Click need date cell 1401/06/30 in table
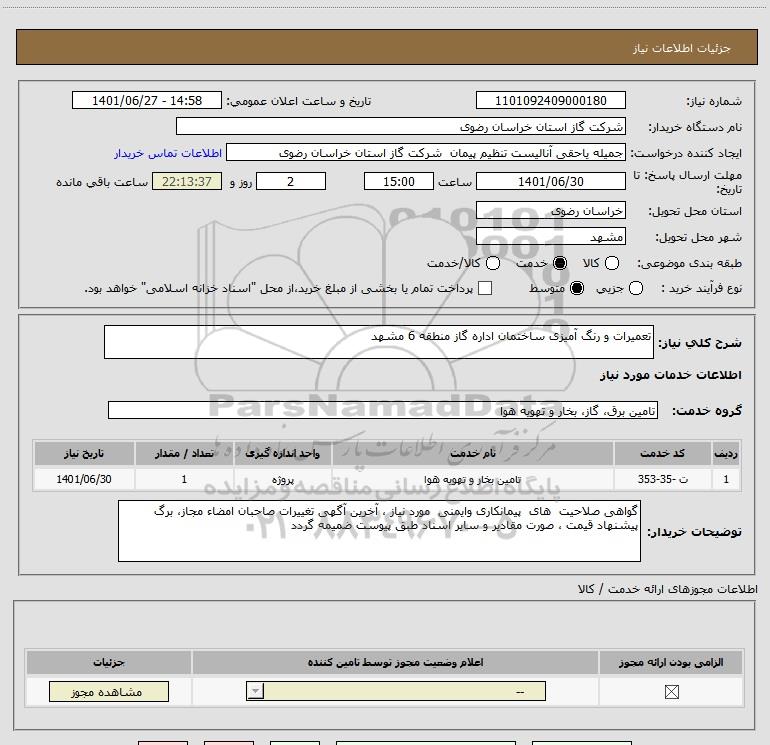770x745 pixels. pyautogui.click(x=84, y=479)
